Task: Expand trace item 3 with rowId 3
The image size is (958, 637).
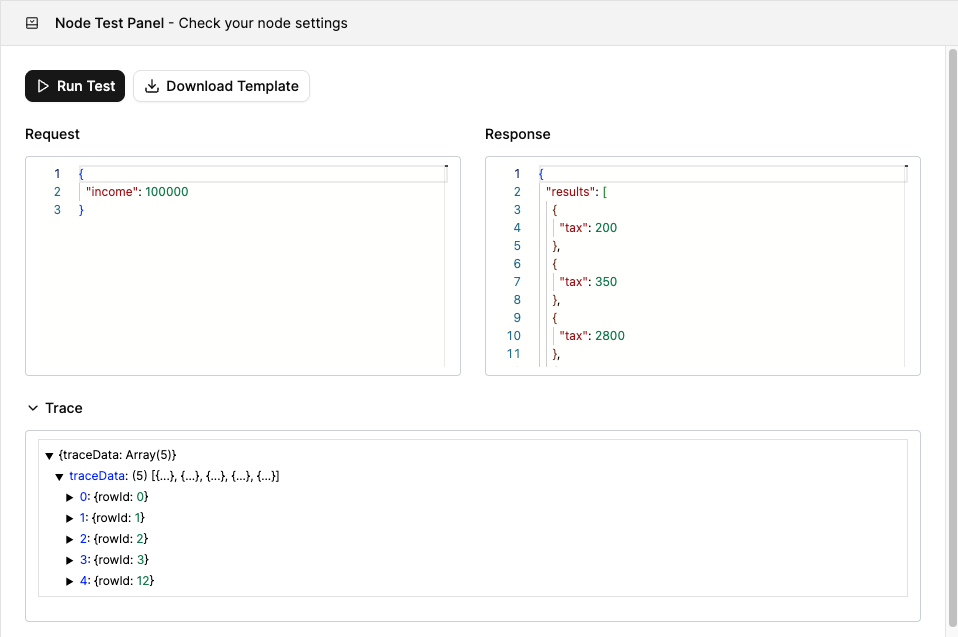Action: (70, 560)
